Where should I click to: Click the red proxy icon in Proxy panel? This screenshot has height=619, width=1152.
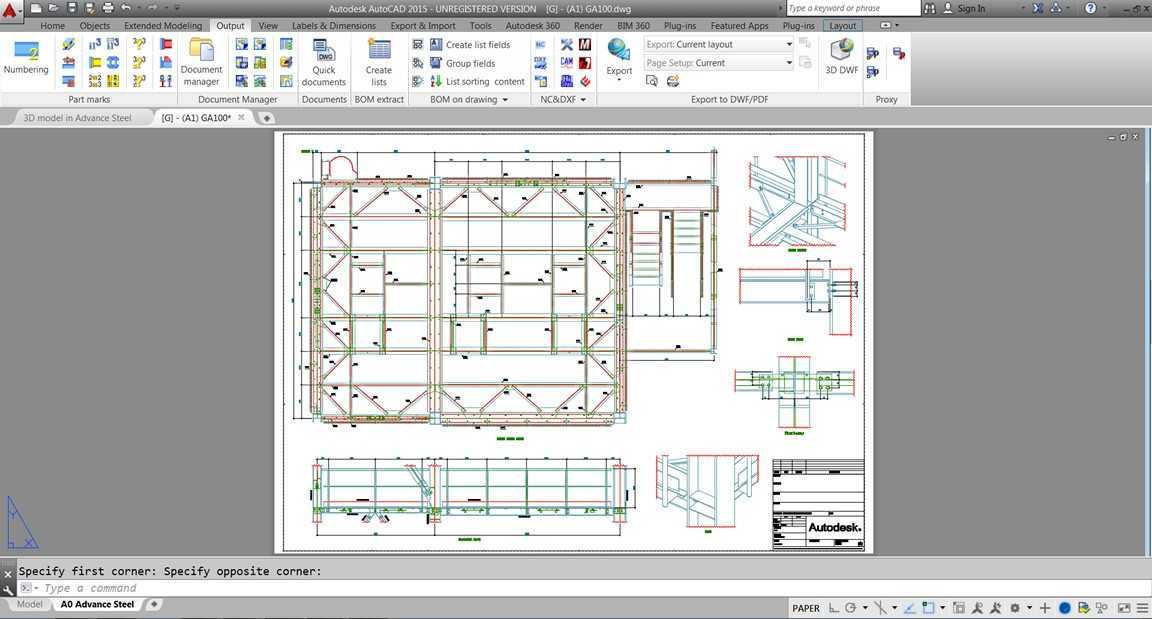coord(899,54)
